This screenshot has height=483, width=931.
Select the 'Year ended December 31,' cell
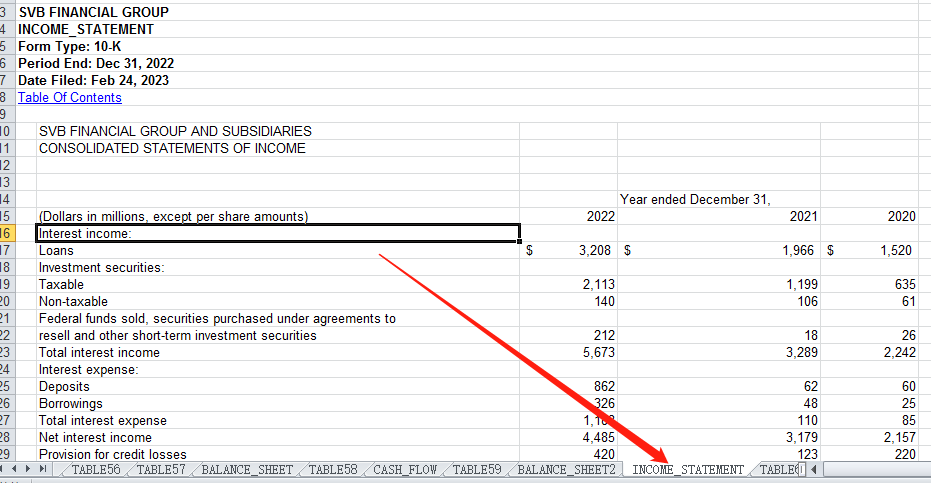[718, 200]
